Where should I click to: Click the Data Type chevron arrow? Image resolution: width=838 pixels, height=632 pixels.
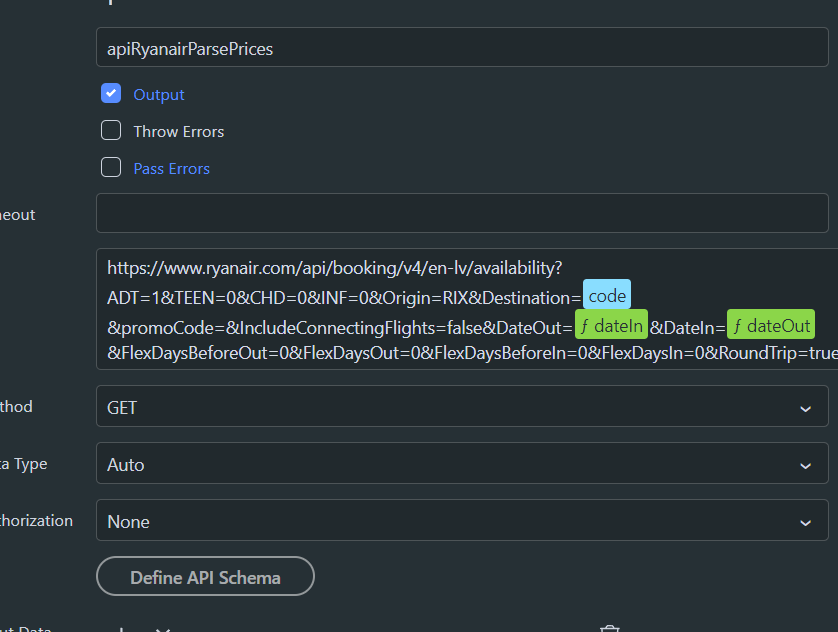pos(805,464)
